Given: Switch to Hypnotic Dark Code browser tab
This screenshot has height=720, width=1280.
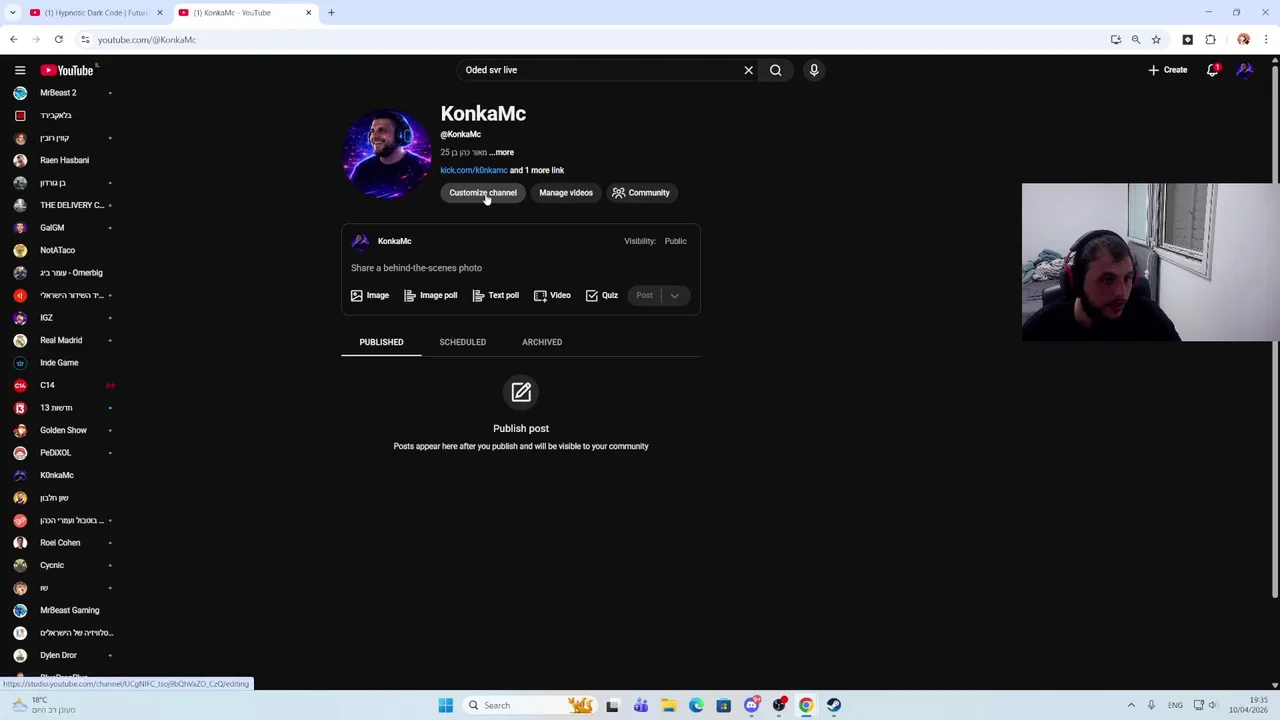Looking at the screenshot, I should click(x=95, y=13).
